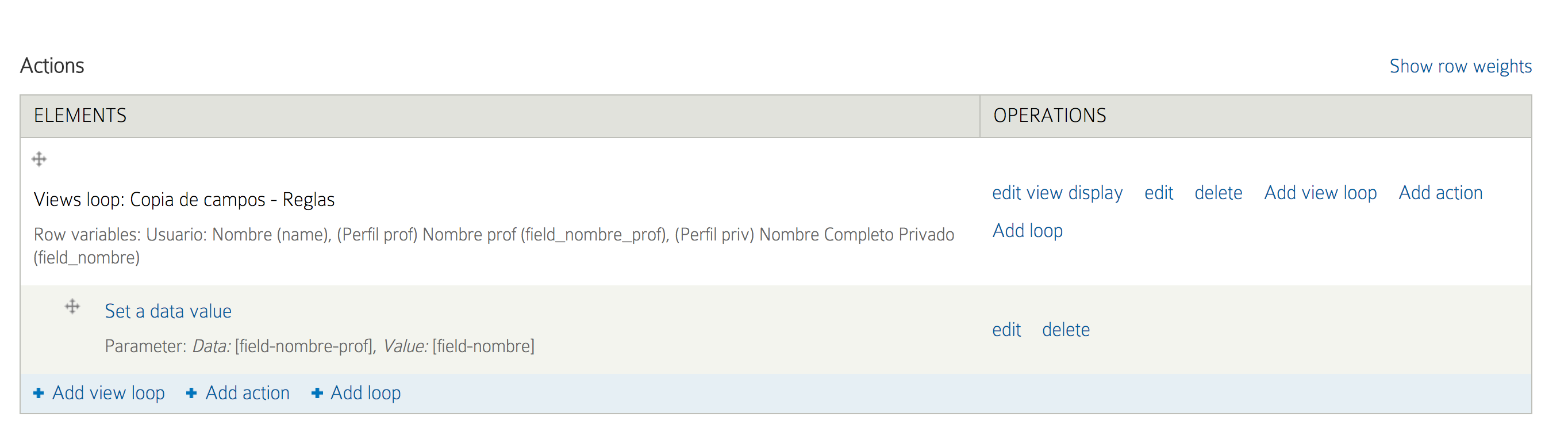
Task: Click the plus icon beside Add view loop
Action: coord(39,393)
